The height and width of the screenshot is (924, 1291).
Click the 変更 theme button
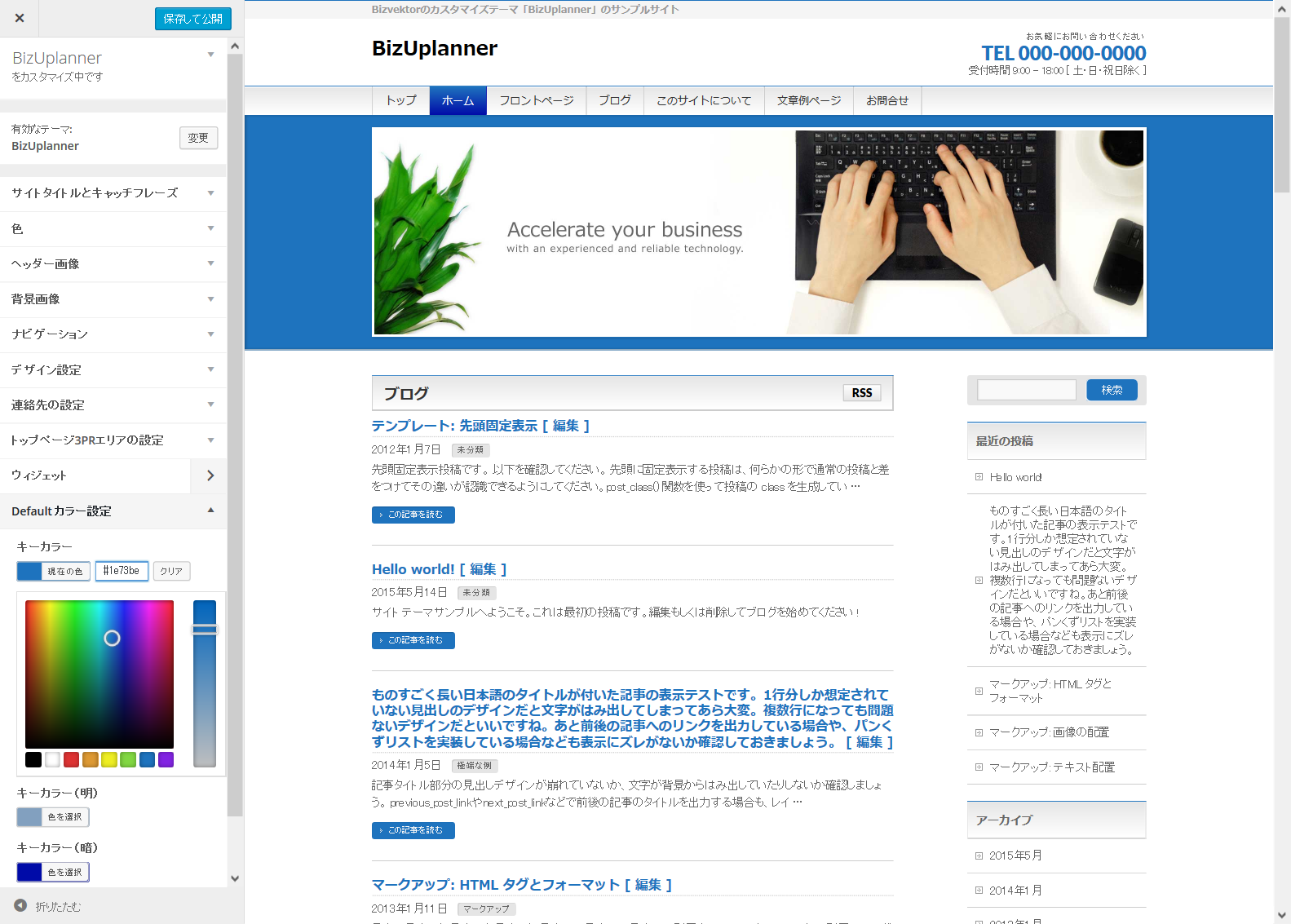coord(198,138)
